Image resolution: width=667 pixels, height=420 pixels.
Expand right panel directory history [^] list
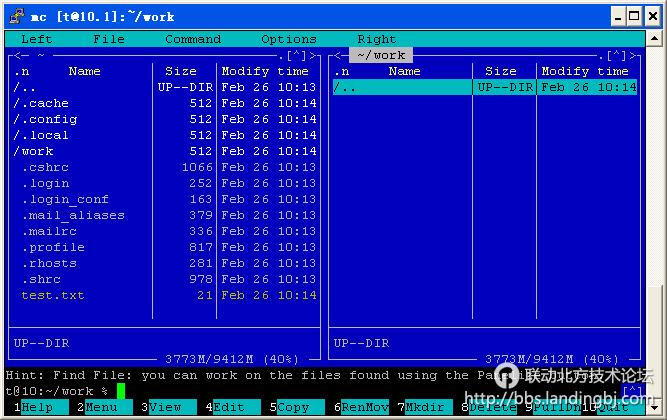tap(621, 56)
